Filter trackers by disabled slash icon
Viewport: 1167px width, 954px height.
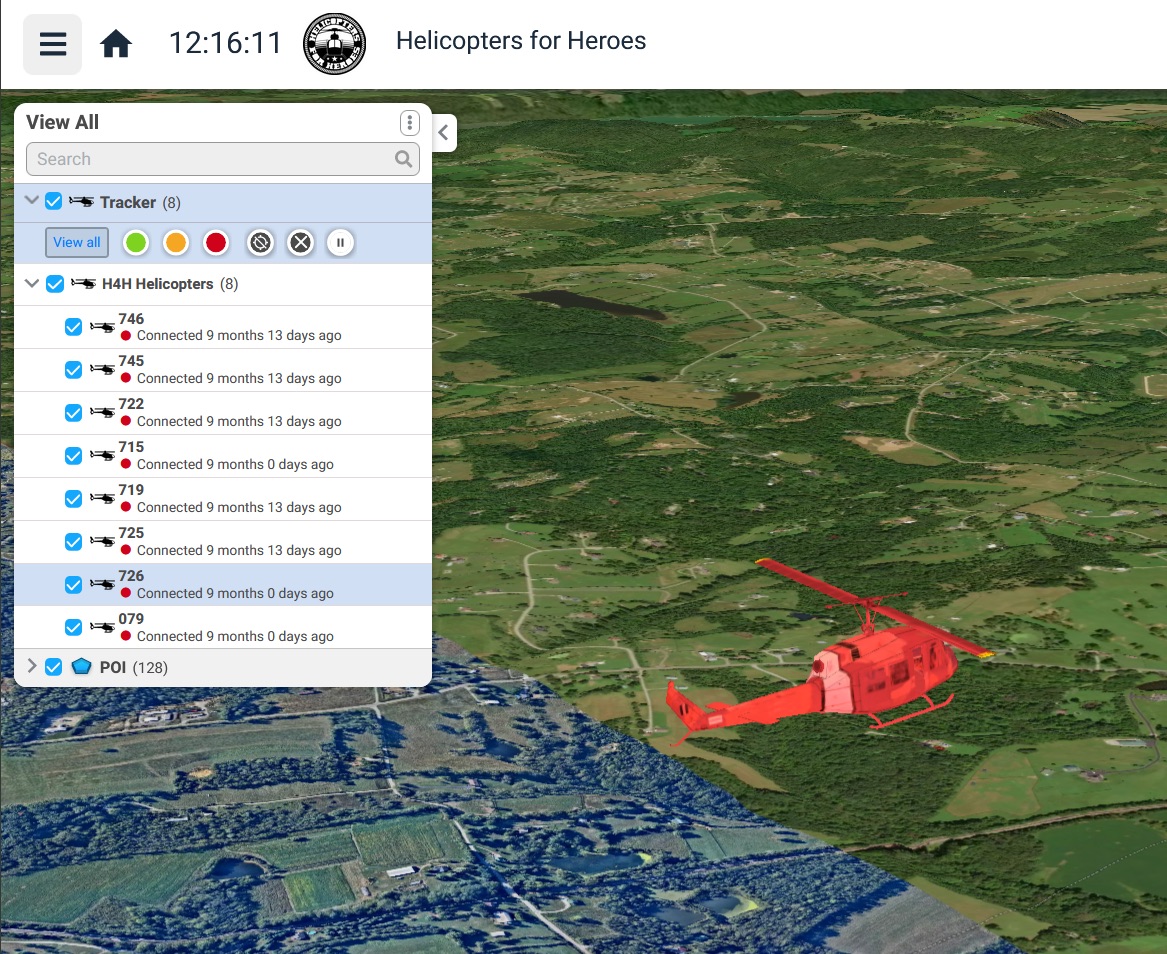pos(260,243)
